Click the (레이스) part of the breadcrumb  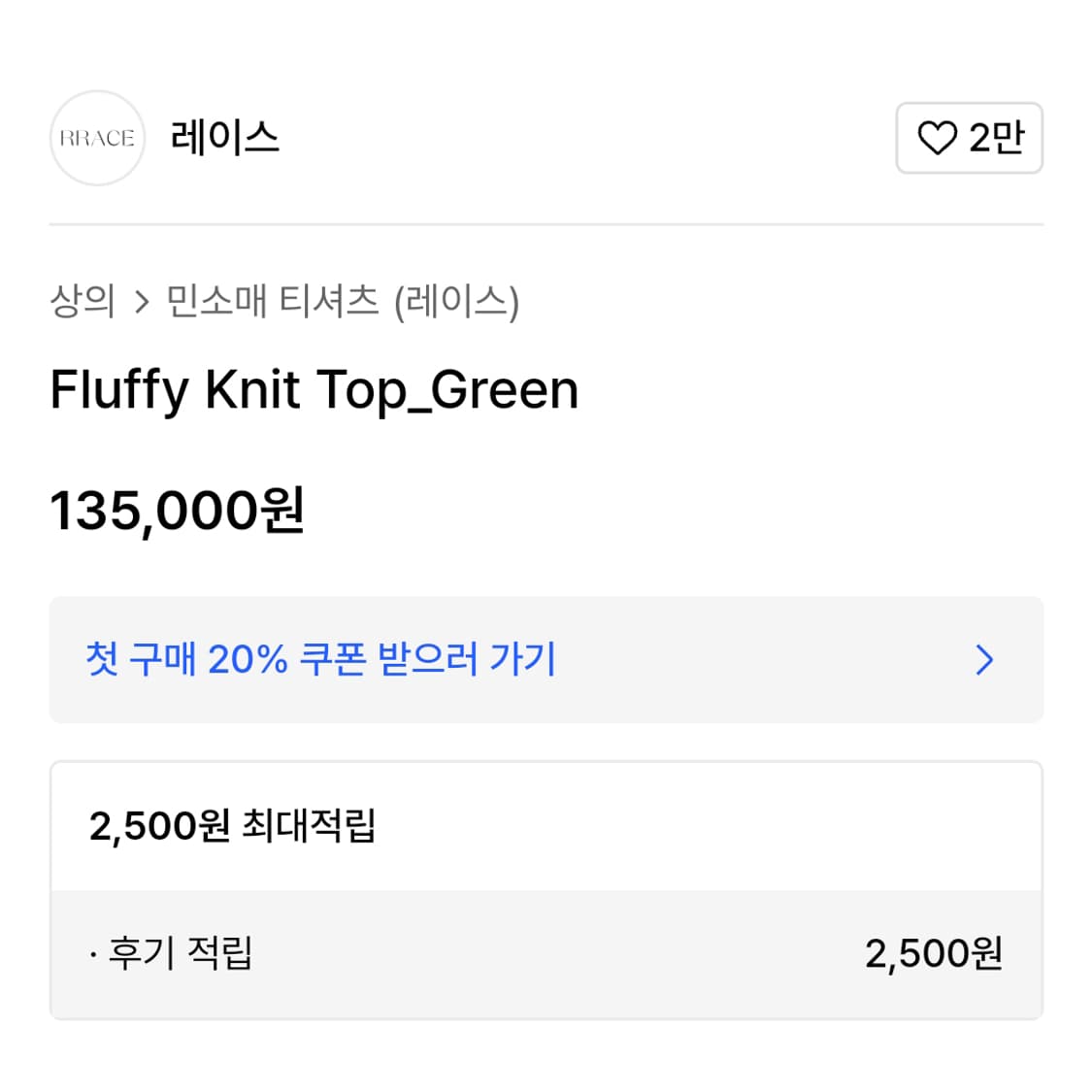point(457,302)
